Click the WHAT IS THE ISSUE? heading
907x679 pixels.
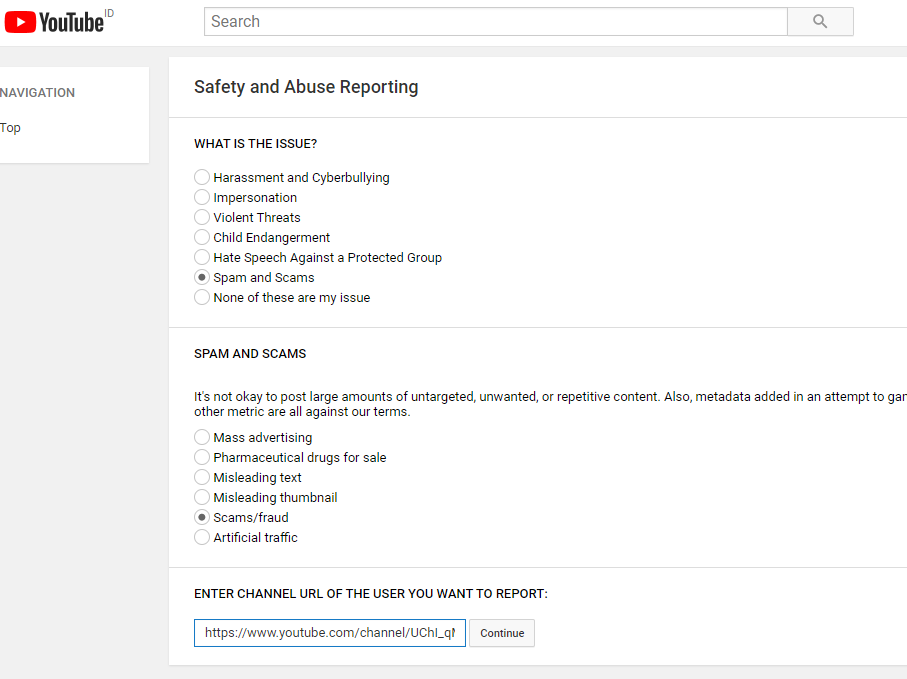tap(256, 143)
